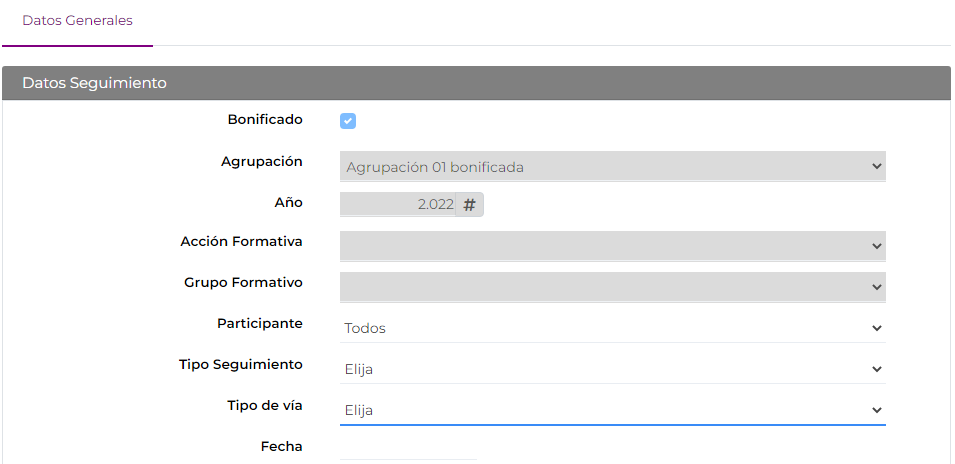The image size is (955, 464).
Task: Uncheck the Bonificado checkbox
Action: 348,121
